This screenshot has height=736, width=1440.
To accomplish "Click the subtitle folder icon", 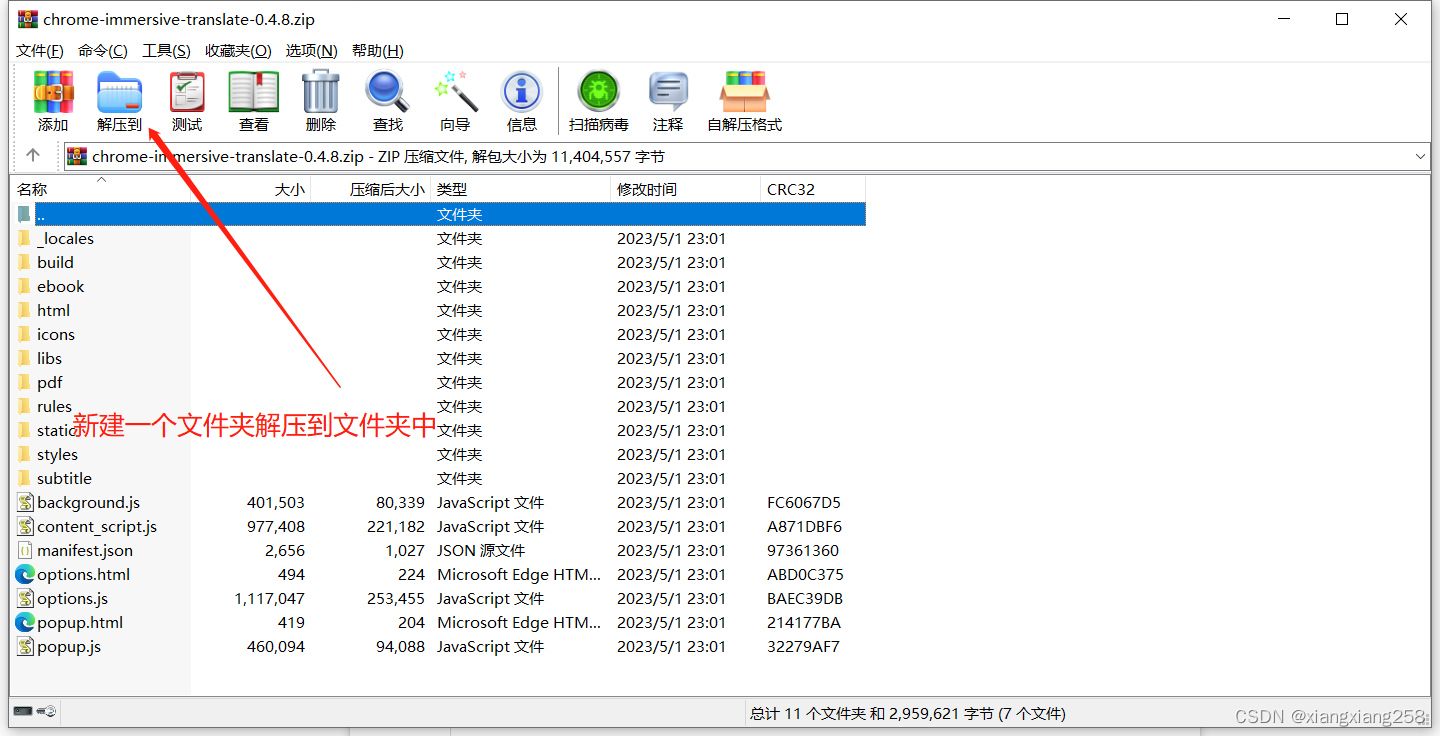I will tap(25, 479).
